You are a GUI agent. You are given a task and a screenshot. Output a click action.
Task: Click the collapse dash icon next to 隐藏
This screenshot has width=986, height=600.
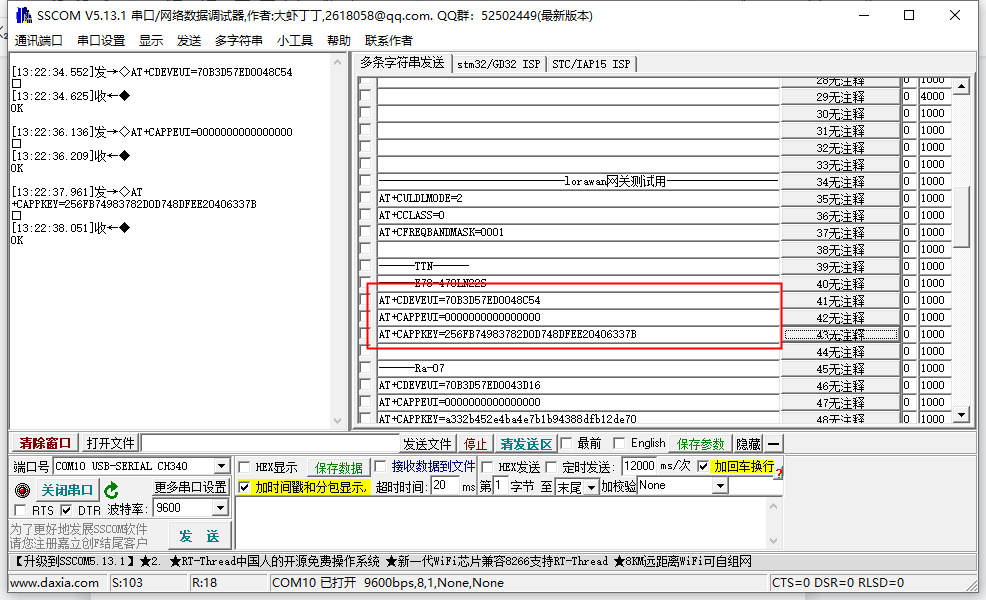pyautogui.click(x=771, y=443)
